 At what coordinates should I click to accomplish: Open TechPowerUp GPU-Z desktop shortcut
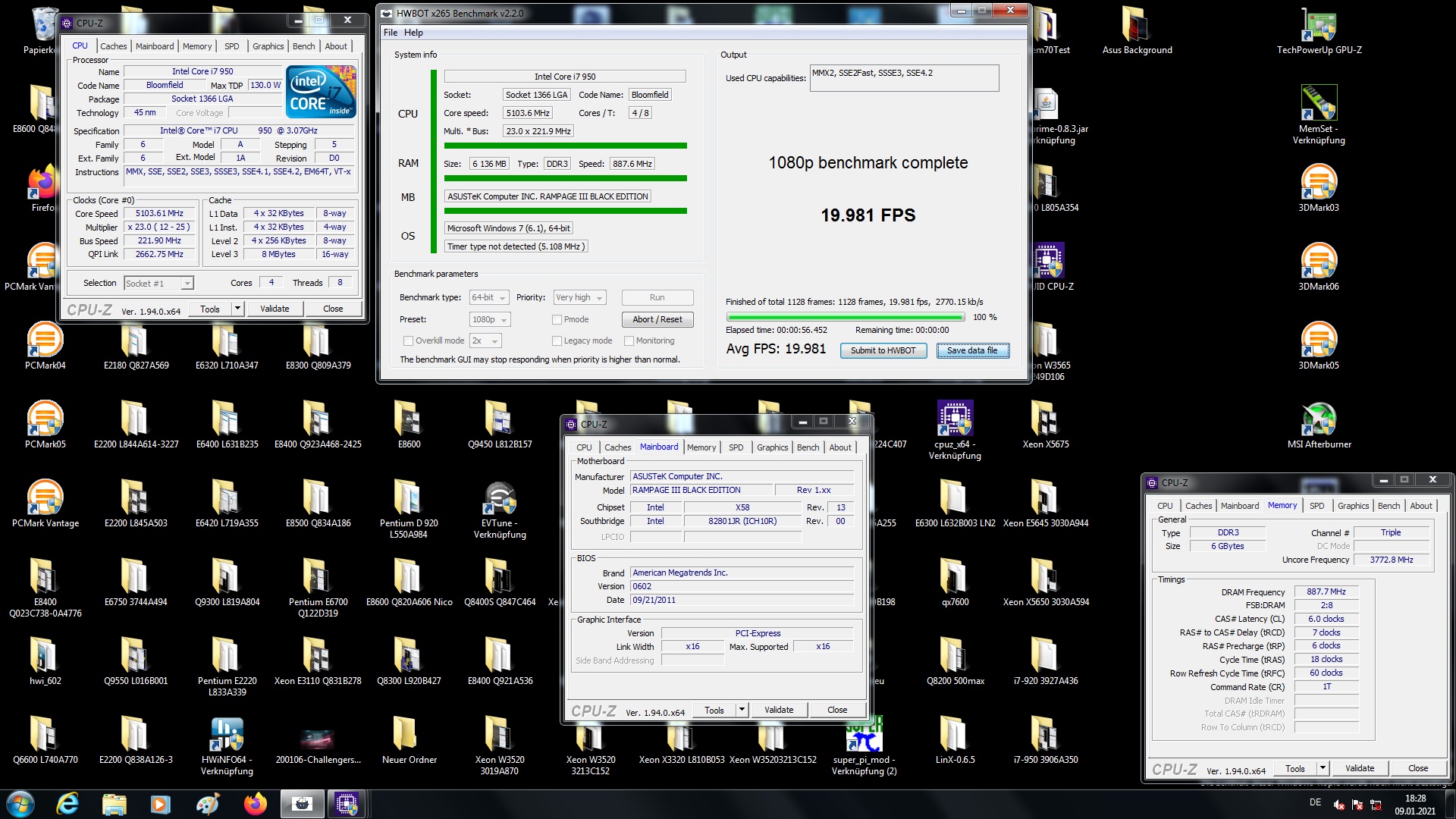point(1319,30)
